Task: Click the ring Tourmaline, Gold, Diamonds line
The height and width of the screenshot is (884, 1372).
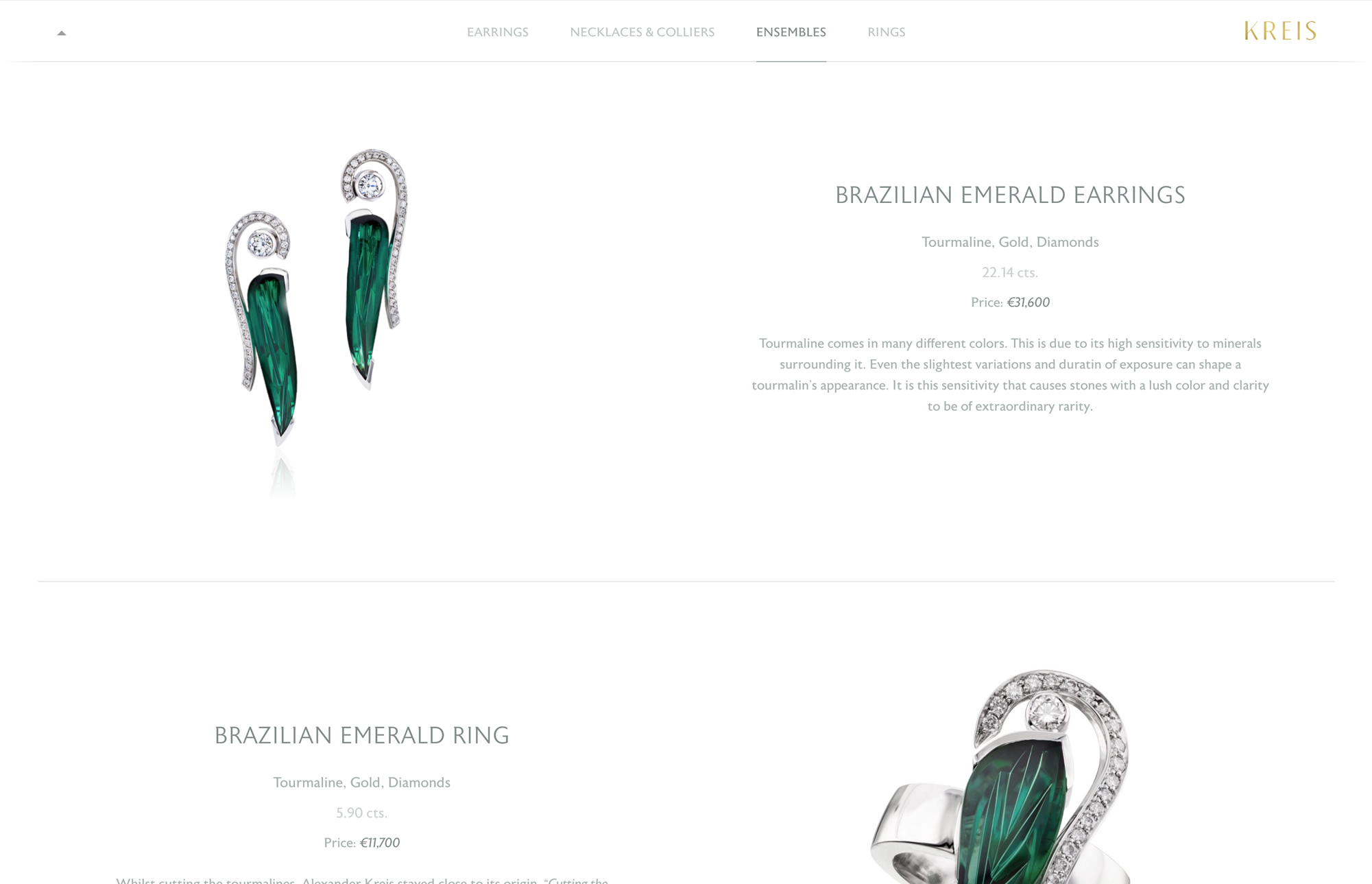Action: coord(362,783)
